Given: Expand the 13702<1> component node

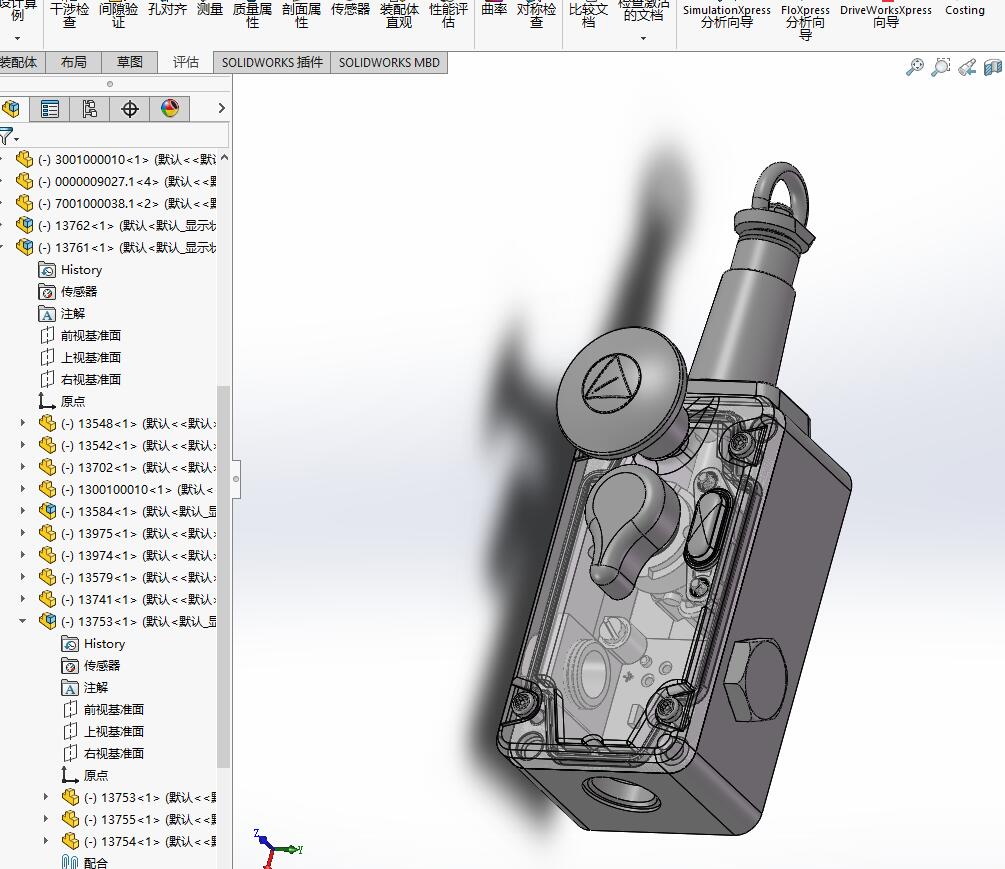Looking at the screenshot, I should [23, 467].
